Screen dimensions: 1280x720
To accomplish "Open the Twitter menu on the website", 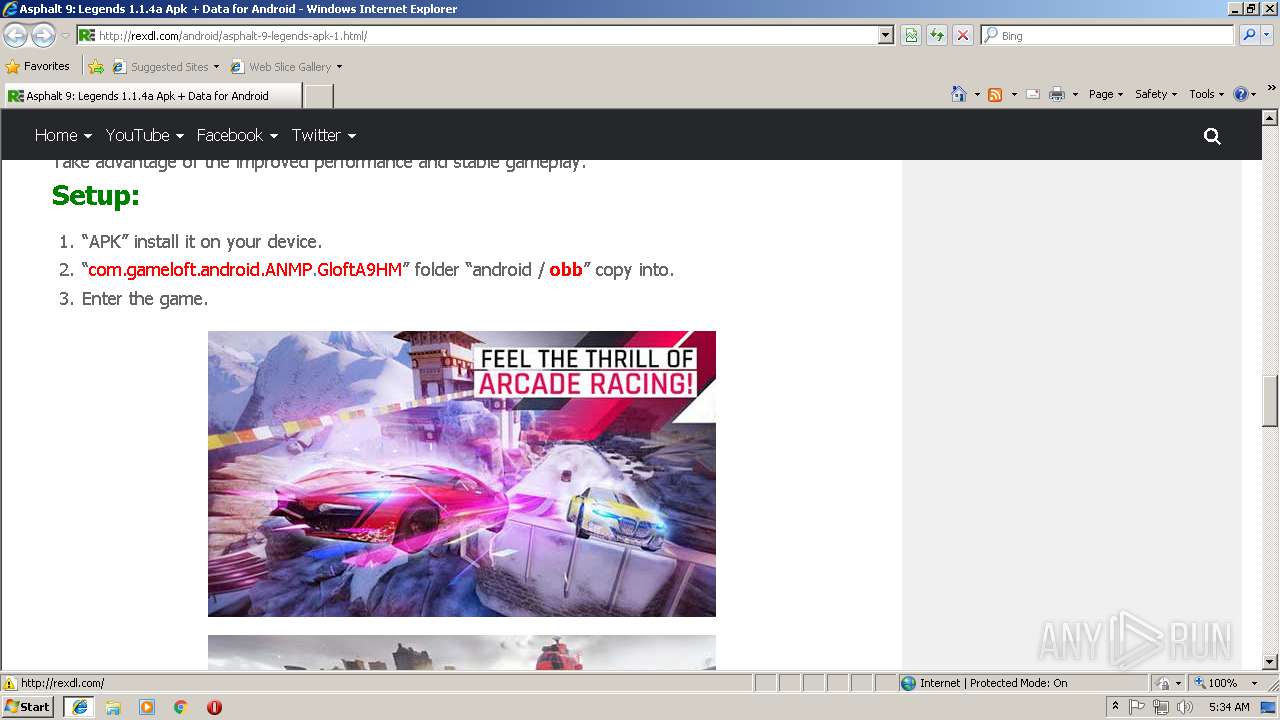I will (x=324, y=135).
